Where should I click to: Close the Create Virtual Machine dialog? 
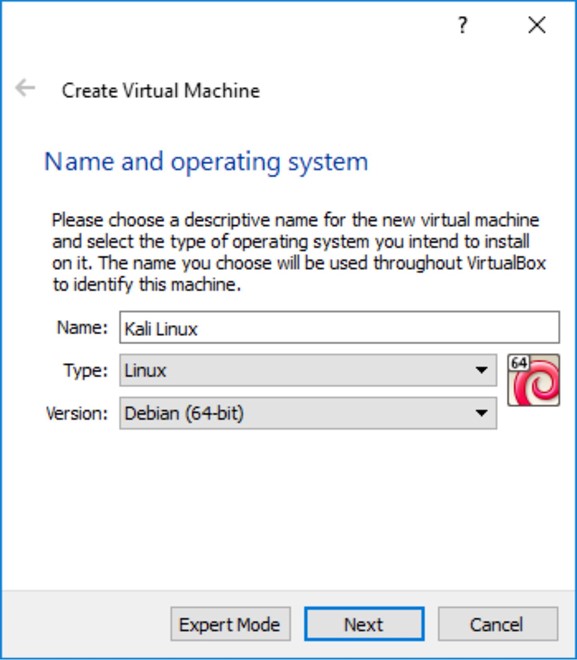tap(537, 25)
